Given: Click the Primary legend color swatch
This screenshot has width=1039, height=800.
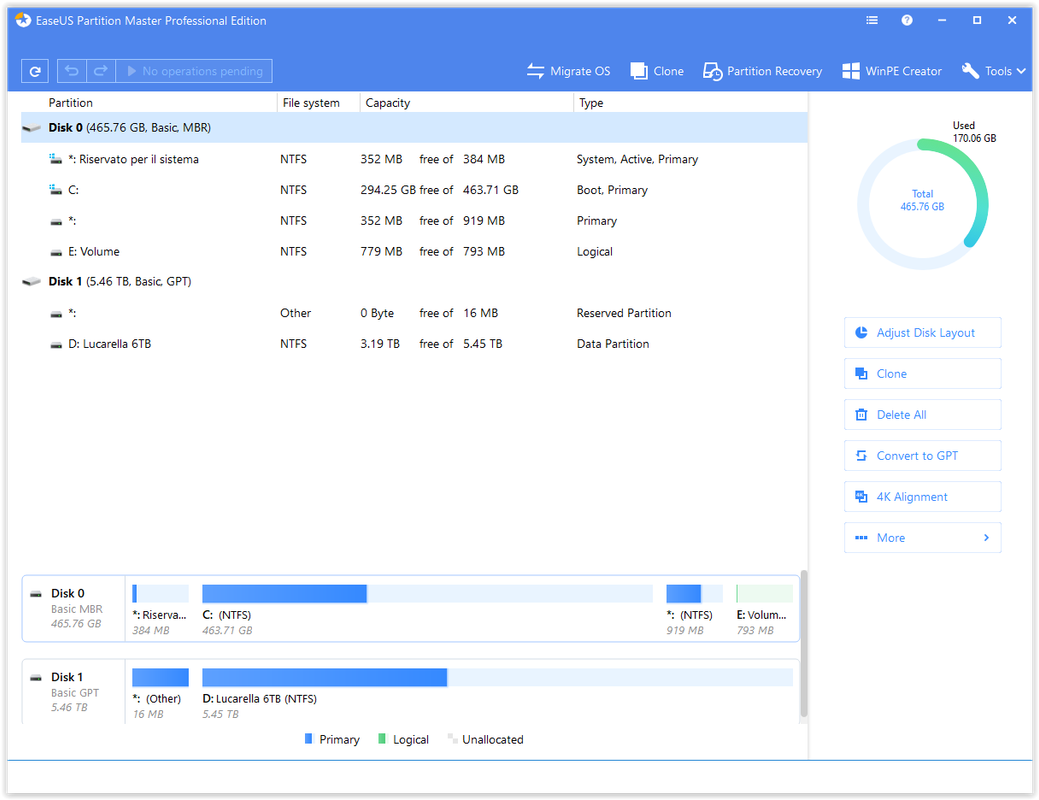Looking at the screenshot, I should pos(308,738).
